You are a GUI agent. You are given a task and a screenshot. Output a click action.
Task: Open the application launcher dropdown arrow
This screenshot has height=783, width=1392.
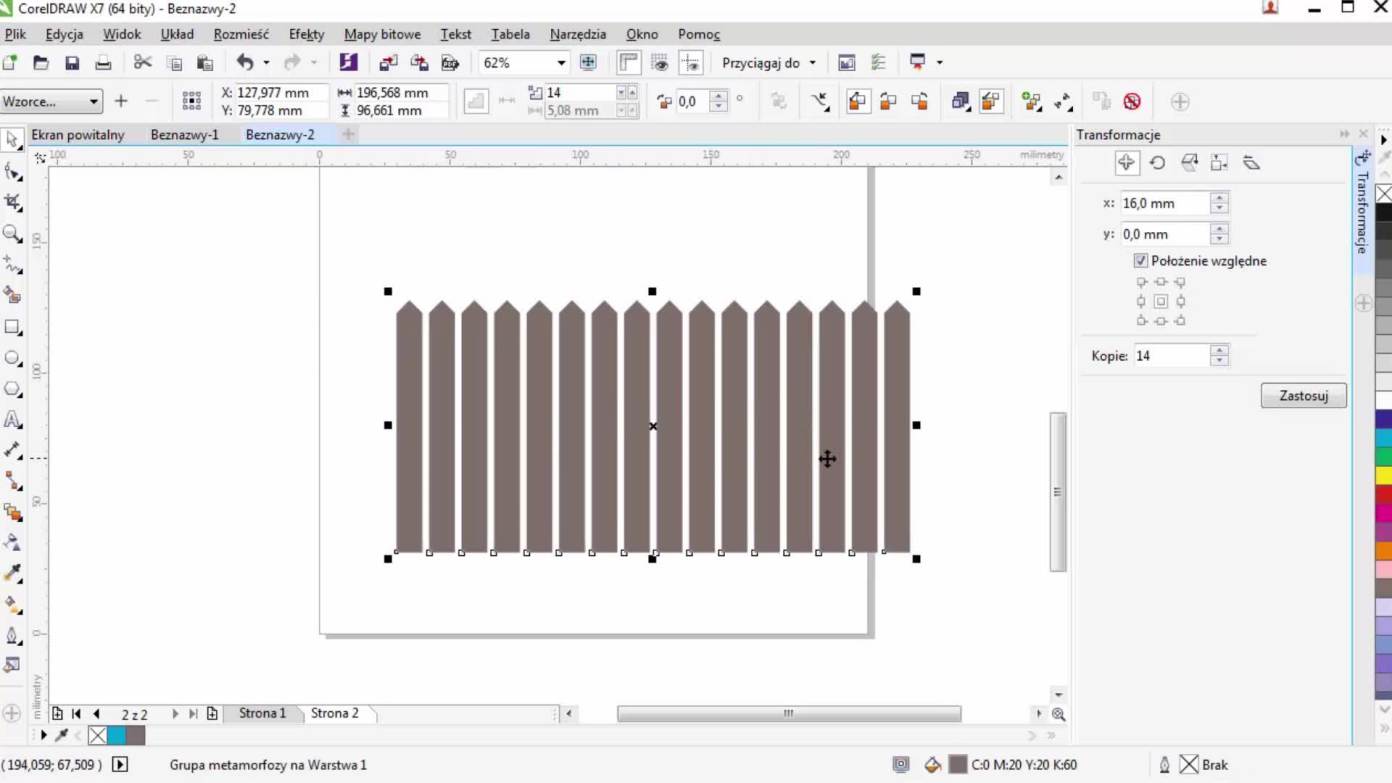click(939, 63)
